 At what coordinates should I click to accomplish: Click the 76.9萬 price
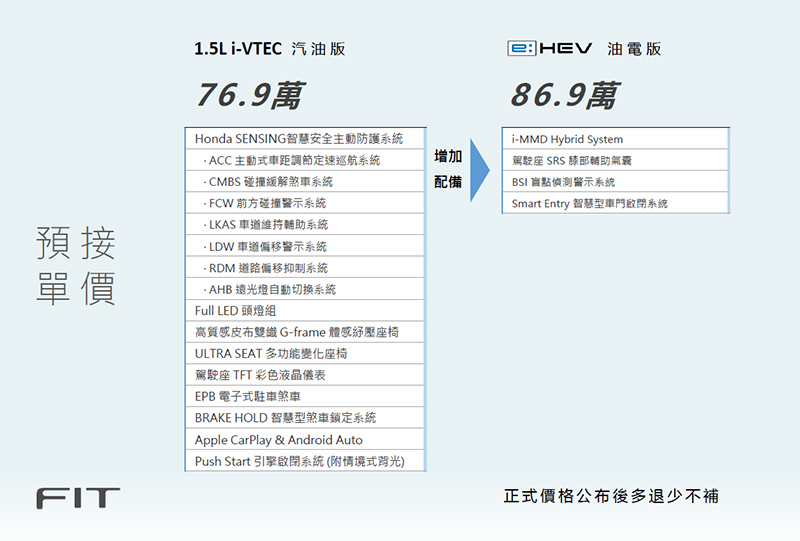pyautogui.click(x=250, y=95)
